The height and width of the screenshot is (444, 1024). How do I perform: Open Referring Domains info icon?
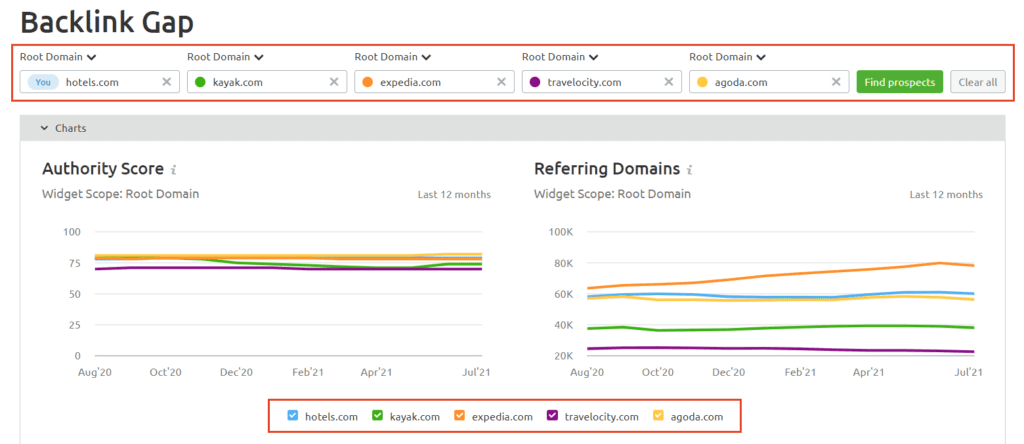tap(690, 170)
